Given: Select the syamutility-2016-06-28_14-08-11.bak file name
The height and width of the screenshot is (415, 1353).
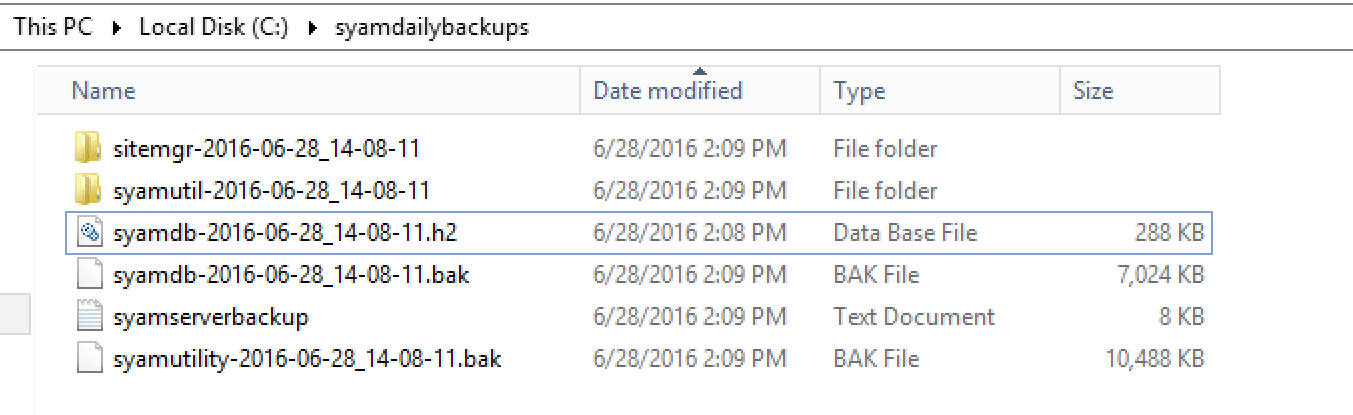Looking at the screenshot, I should click(x=307, y=359).
